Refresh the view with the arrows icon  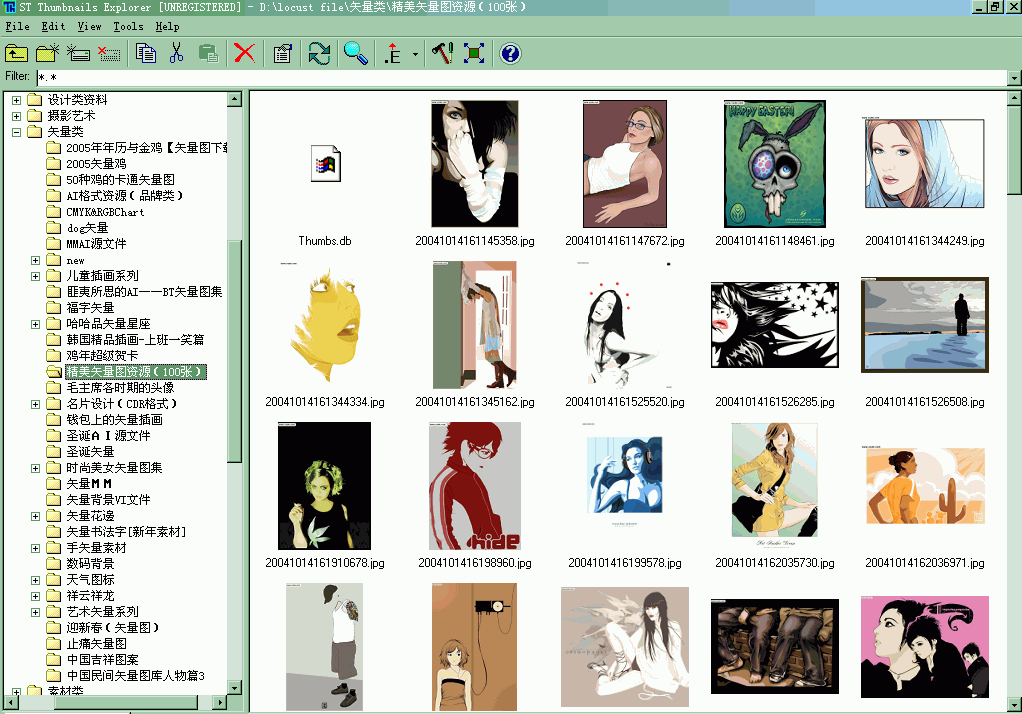click(319, 53)
